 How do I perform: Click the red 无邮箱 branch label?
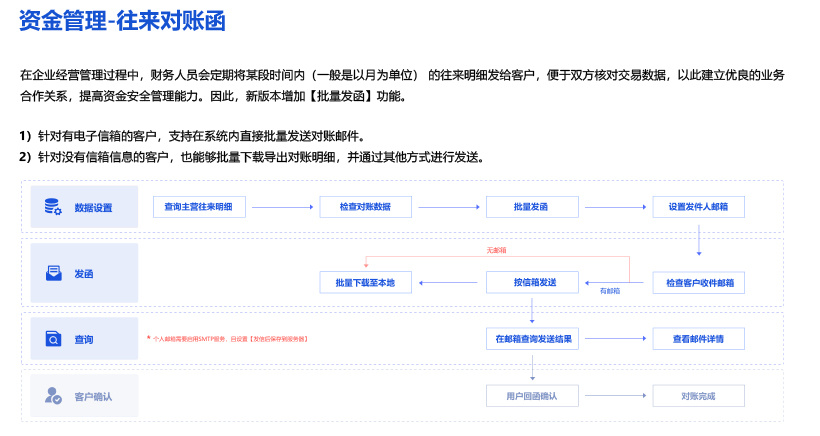[496, 250]
